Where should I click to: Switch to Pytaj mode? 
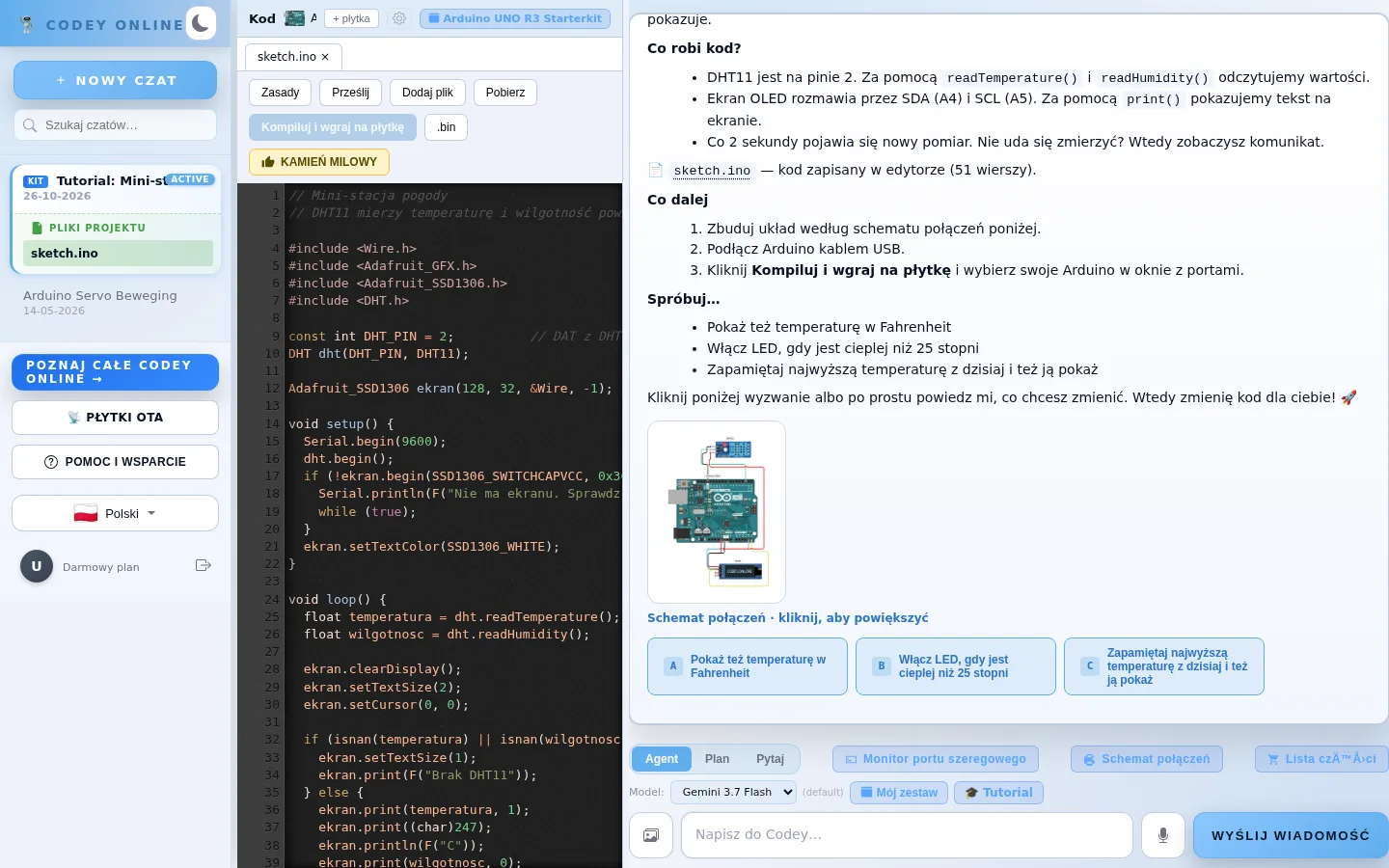point(770,759)
